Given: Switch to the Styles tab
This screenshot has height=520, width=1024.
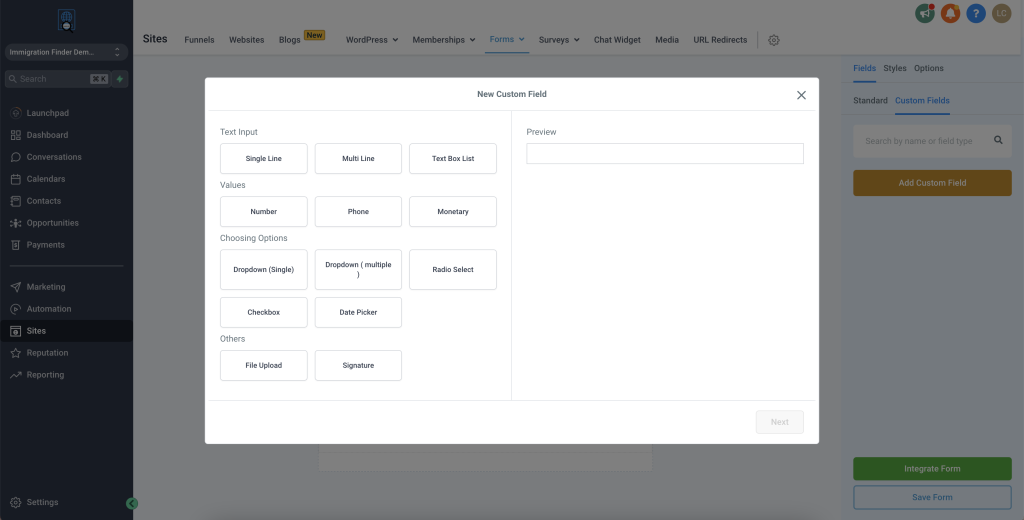Looking at the screenshot, I should click(x=895, y=68).
